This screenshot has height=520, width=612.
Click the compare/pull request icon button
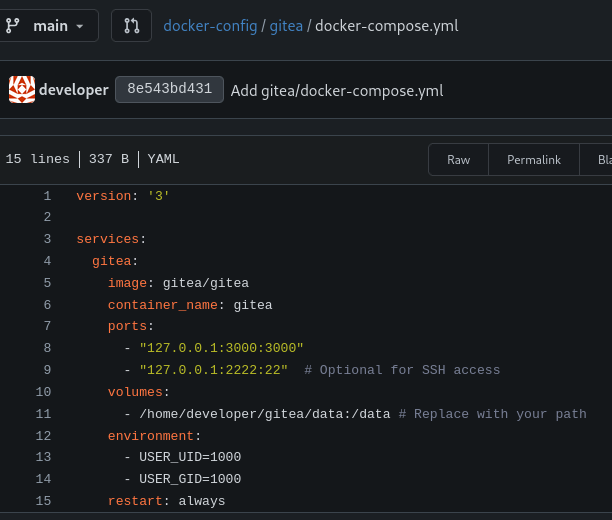132,26
